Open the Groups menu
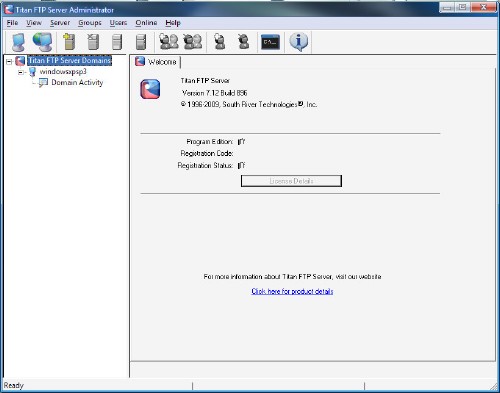The width and height of the screenshot is (500, 393). tap(90, 23)
